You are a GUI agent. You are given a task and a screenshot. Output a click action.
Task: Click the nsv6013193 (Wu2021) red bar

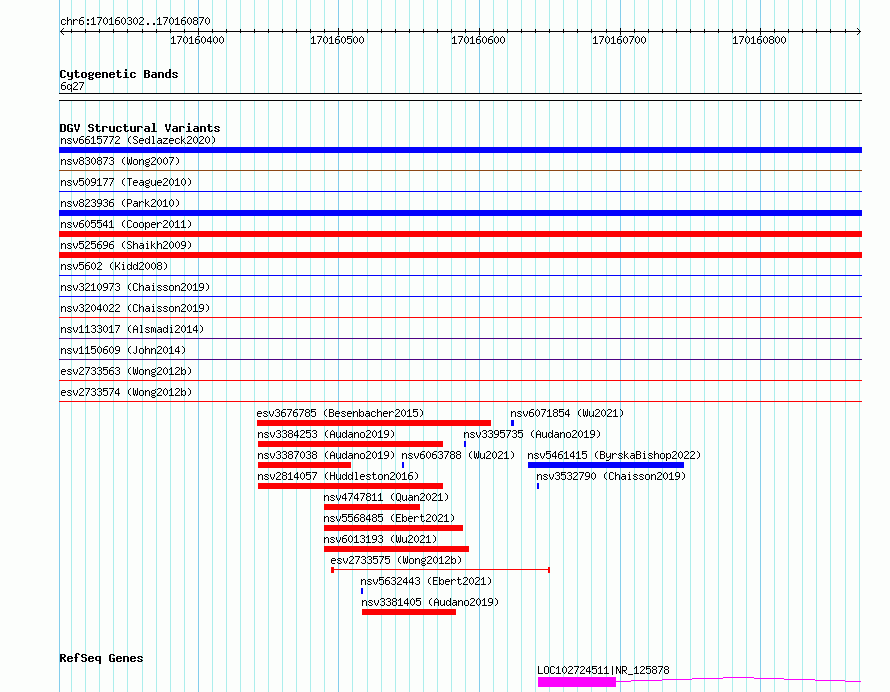(396, 549)
